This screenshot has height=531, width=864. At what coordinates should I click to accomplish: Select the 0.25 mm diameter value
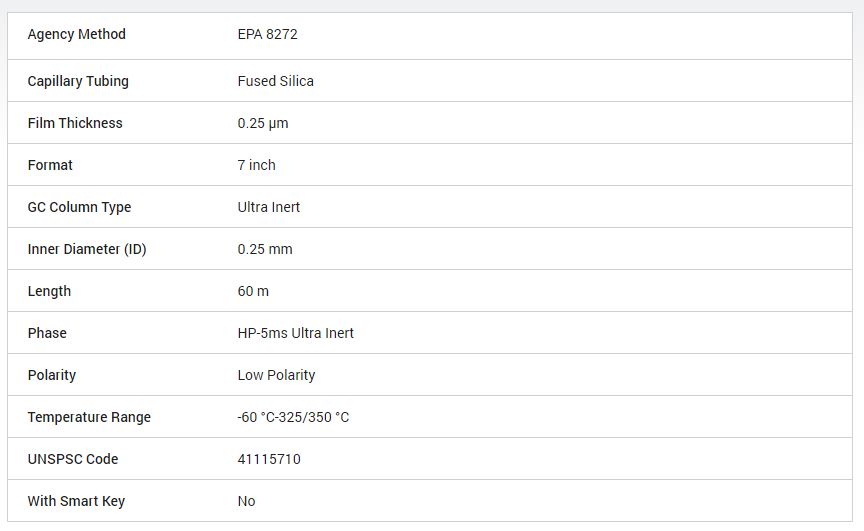[x=265, y=249]
